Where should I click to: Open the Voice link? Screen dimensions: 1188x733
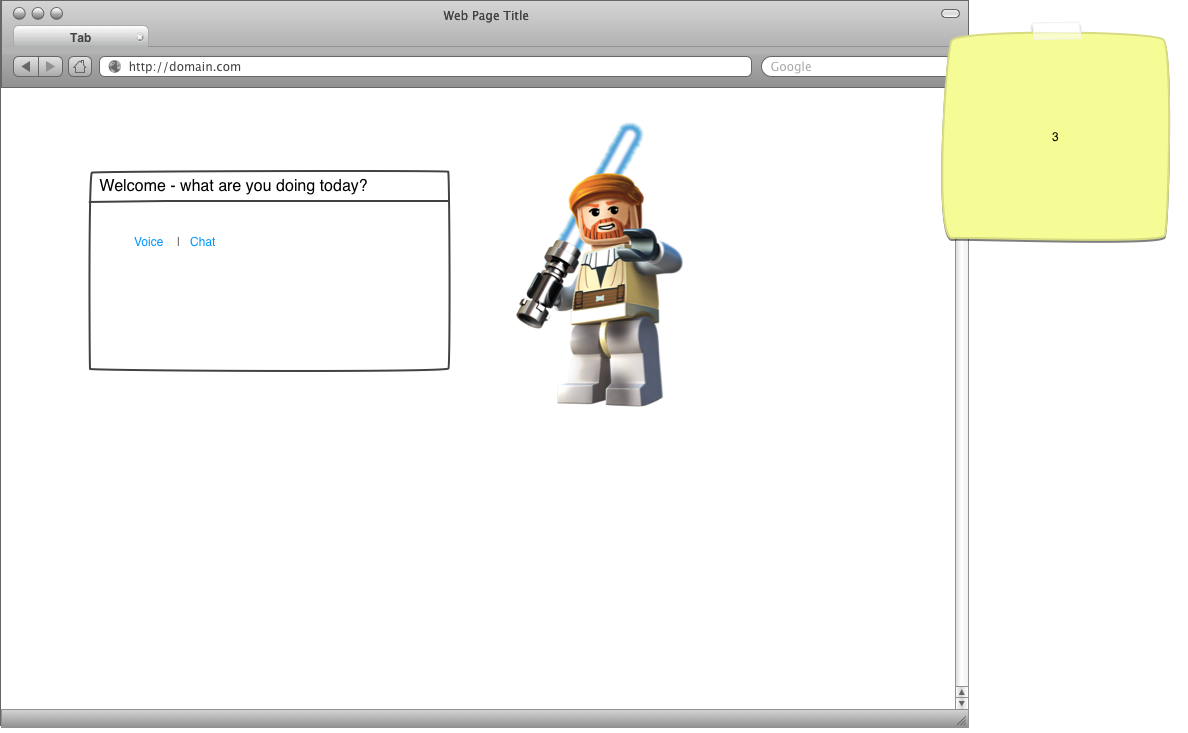[x=148, y=242]
